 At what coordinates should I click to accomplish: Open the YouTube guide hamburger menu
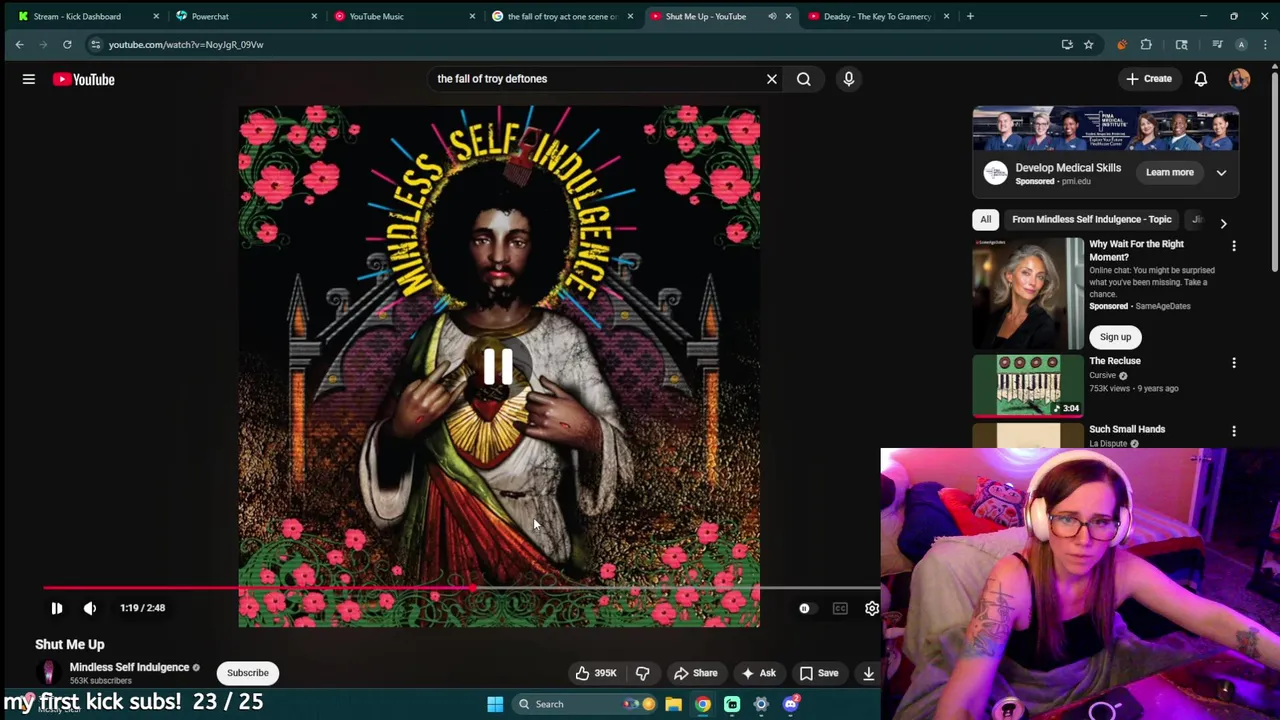pyautogui.click(x=29, y=79)
